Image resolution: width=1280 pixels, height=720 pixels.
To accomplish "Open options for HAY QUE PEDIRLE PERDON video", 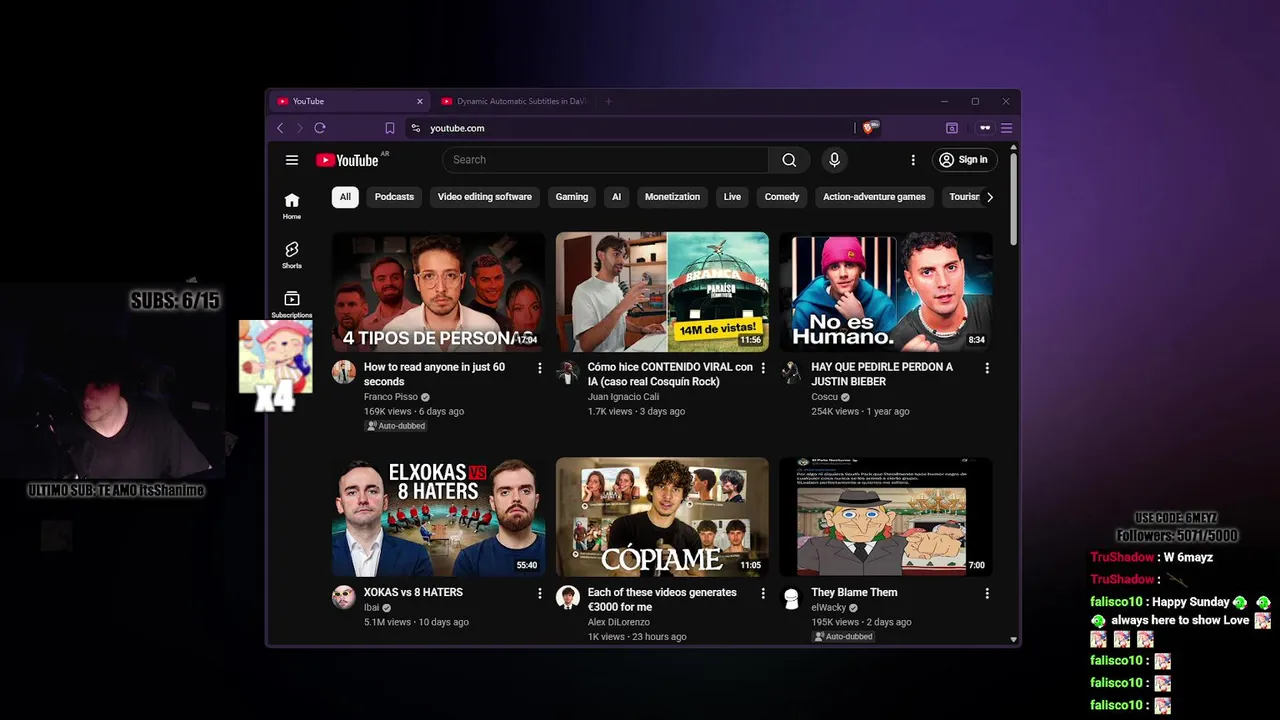I will point(987,368).
